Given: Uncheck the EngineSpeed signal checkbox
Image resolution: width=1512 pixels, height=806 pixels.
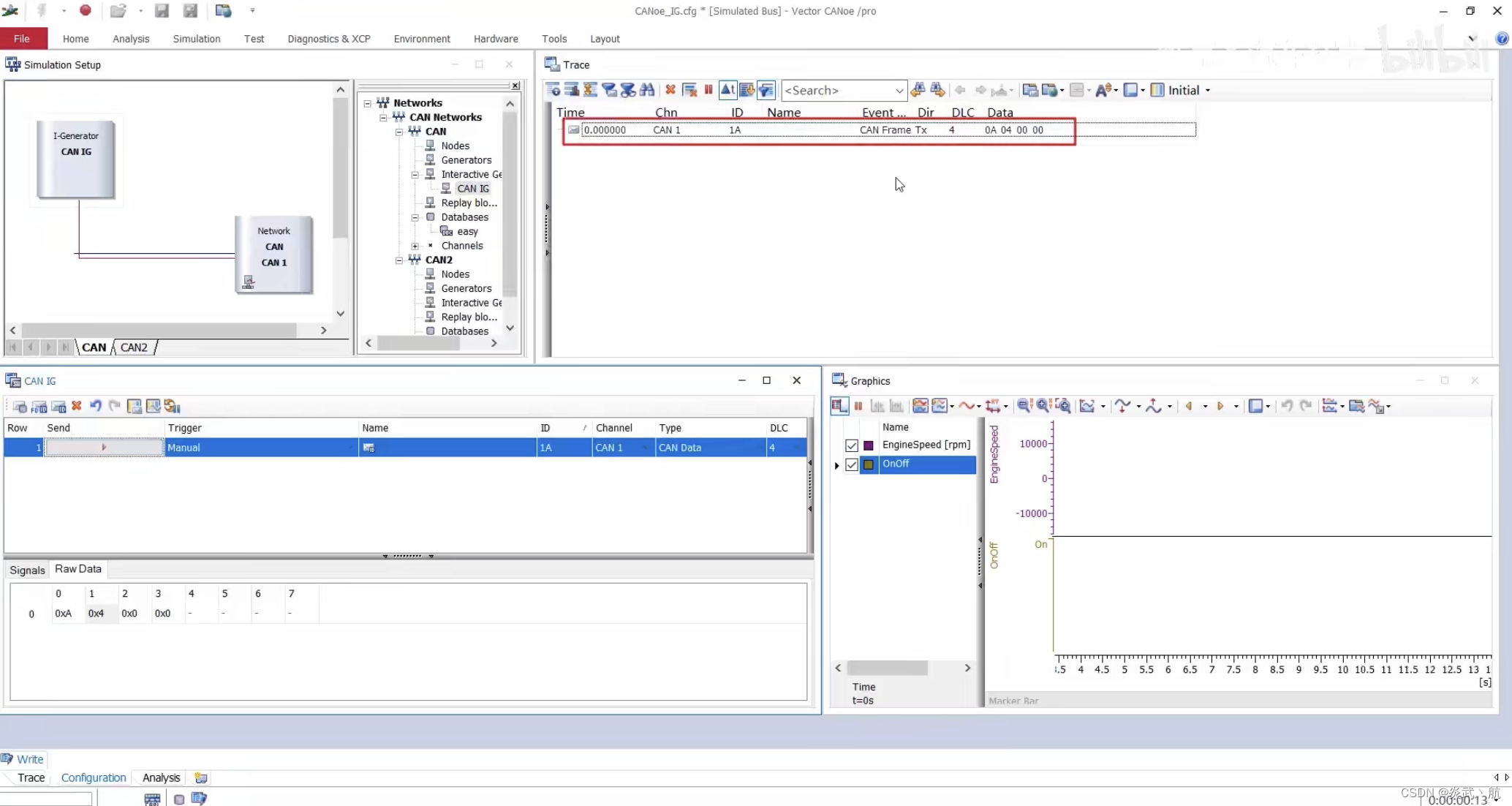Looking at the screenshot, I should (852, 445).
